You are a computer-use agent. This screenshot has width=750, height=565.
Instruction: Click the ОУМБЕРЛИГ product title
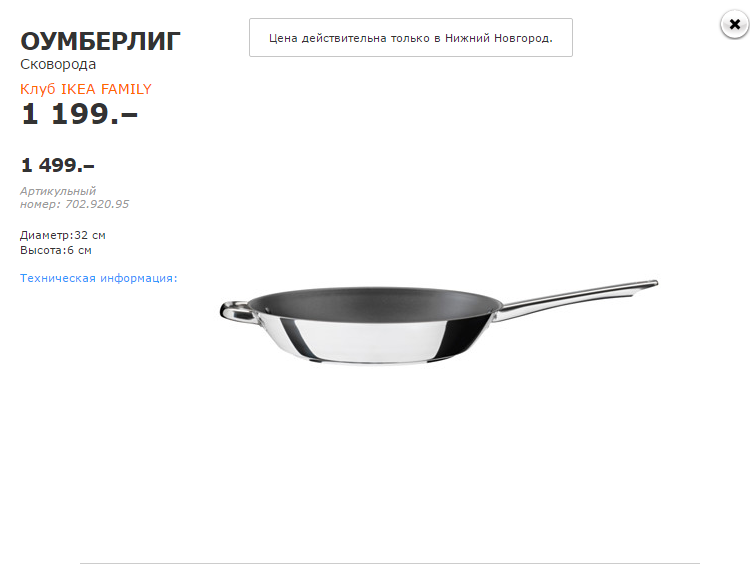[x=100, y=41]
